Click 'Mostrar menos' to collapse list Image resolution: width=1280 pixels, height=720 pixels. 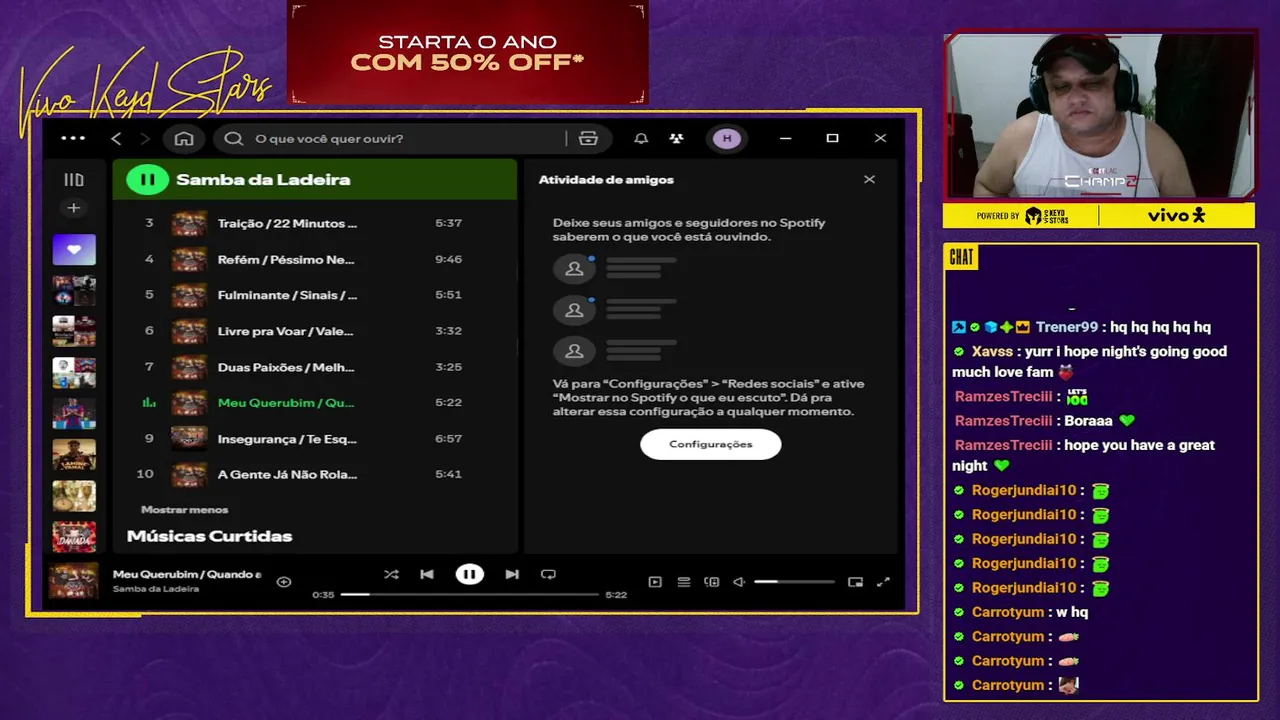pos(184,510)
